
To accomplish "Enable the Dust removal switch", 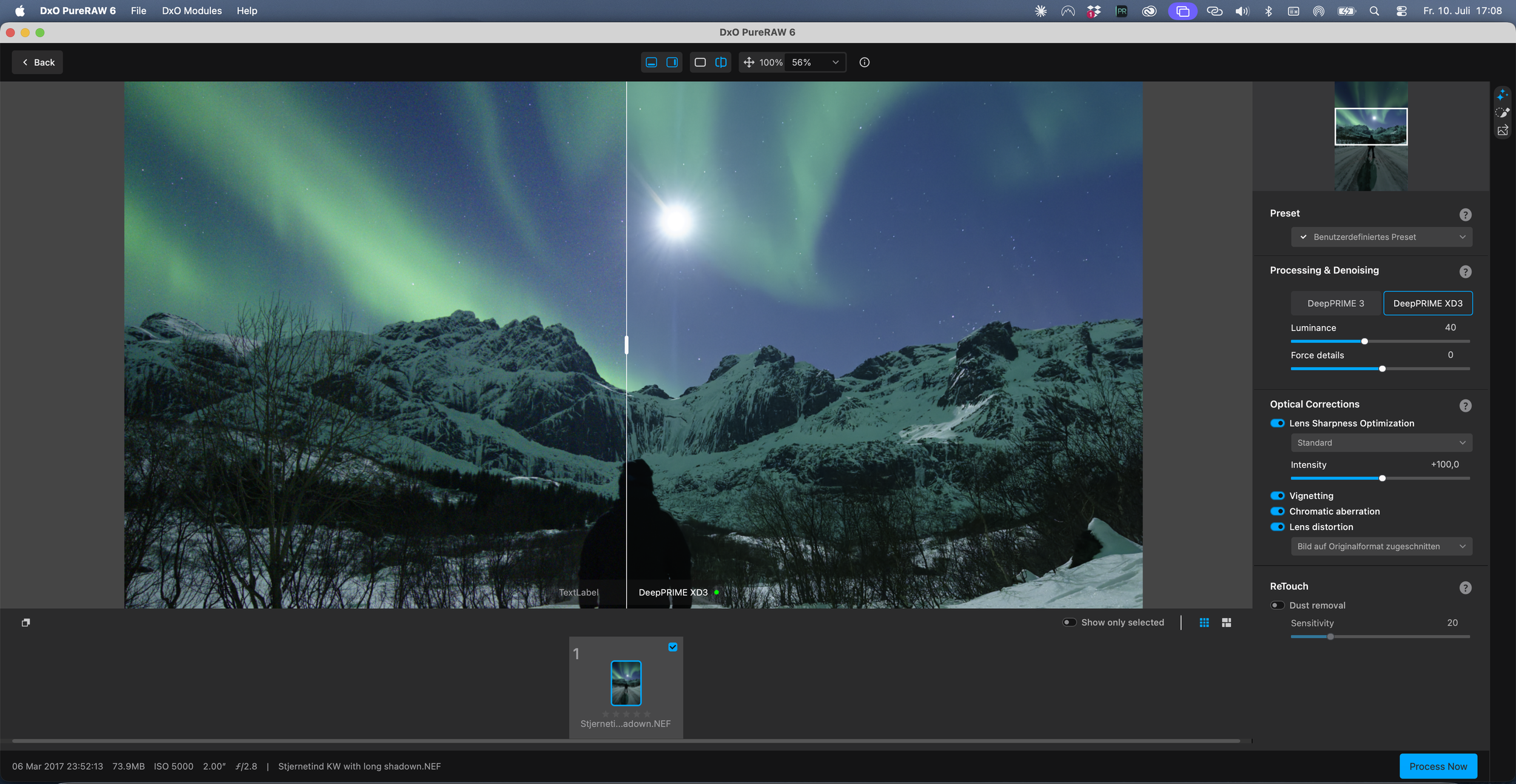I will pyautogui.click(x=1277, y=605).
